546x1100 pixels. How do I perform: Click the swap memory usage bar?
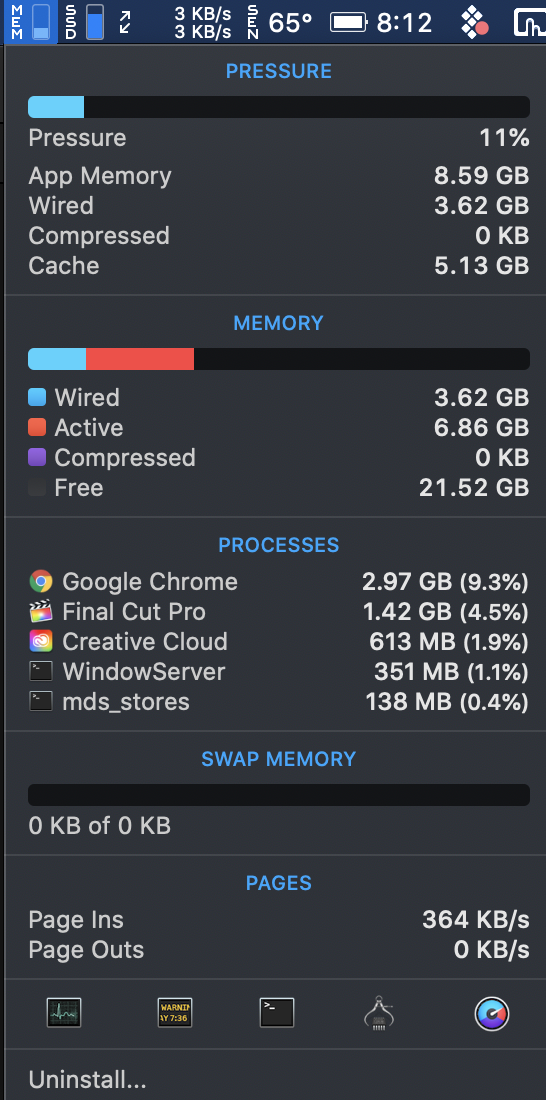click(279, 795)
